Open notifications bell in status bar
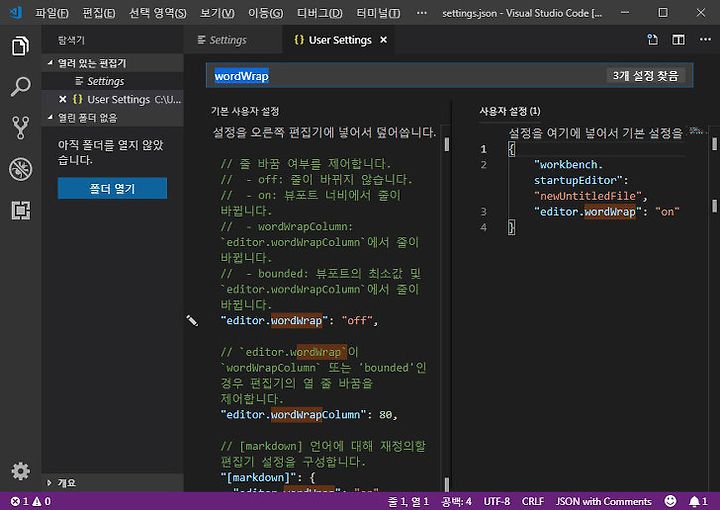This screenshot has width=720, height=510. click(698, 501)
